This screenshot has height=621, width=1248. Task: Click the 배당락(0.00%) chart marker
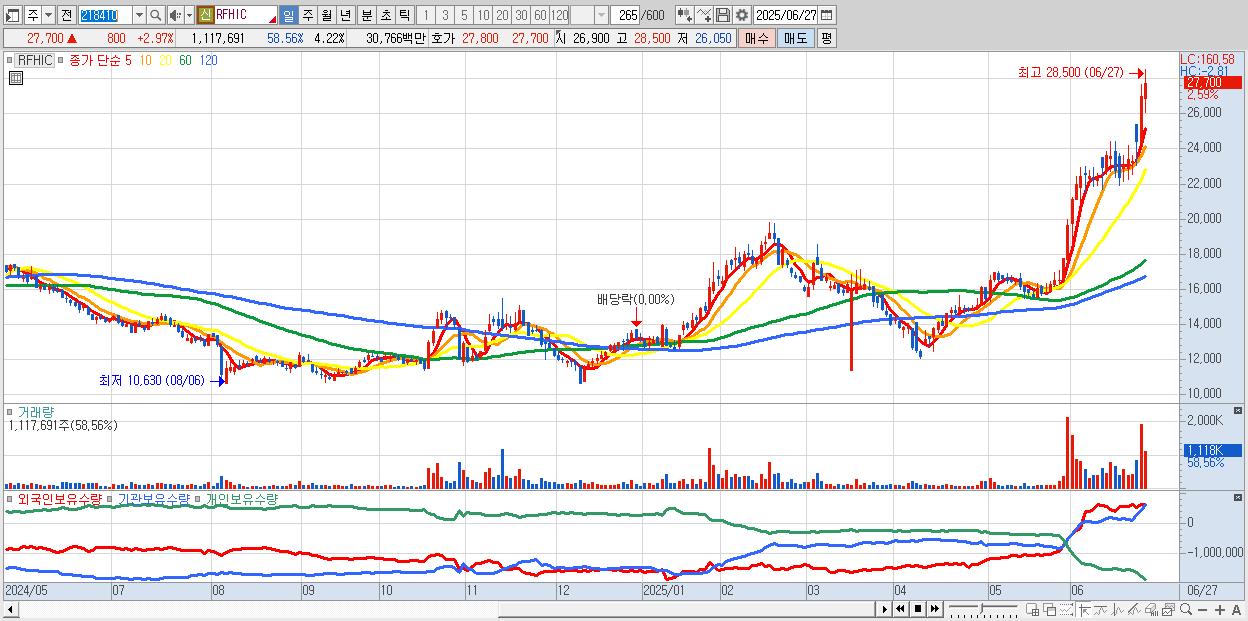pyautogui.click(x=636, y=299)
